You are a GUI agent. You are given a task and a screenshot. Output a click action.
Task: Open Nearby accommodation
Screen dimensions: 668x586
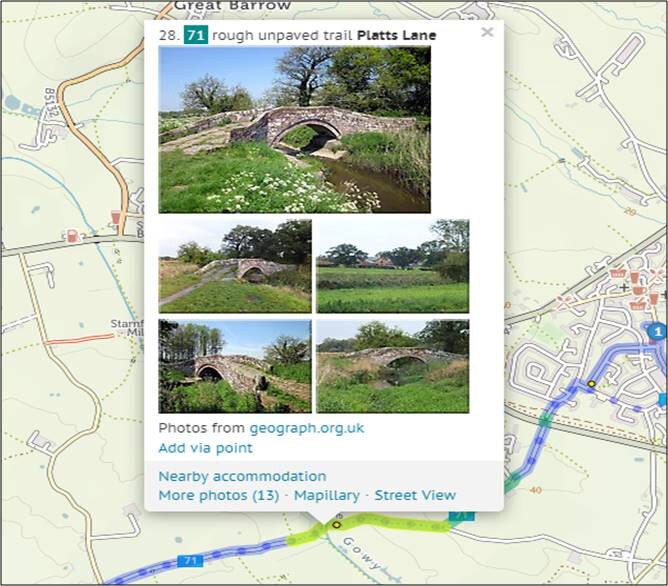[x=242, y=476]
